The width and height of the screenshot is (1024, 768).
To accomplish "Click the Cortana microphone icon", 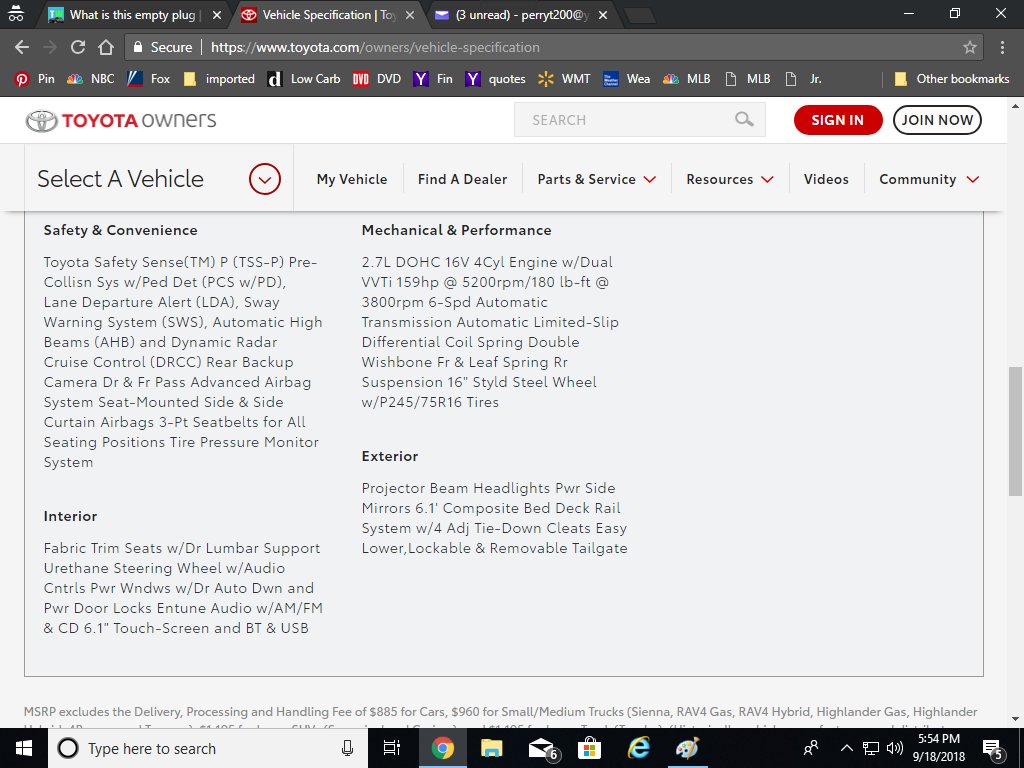I will pos(347,748).
